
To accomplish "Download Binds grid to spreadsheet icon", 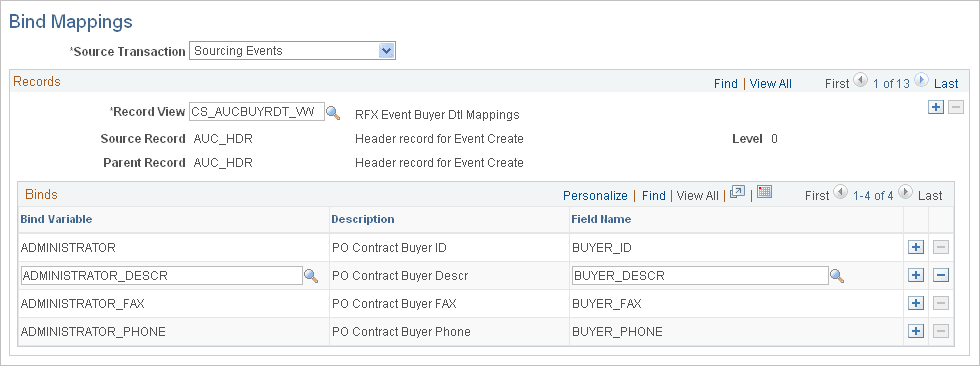I will point(764,192).
